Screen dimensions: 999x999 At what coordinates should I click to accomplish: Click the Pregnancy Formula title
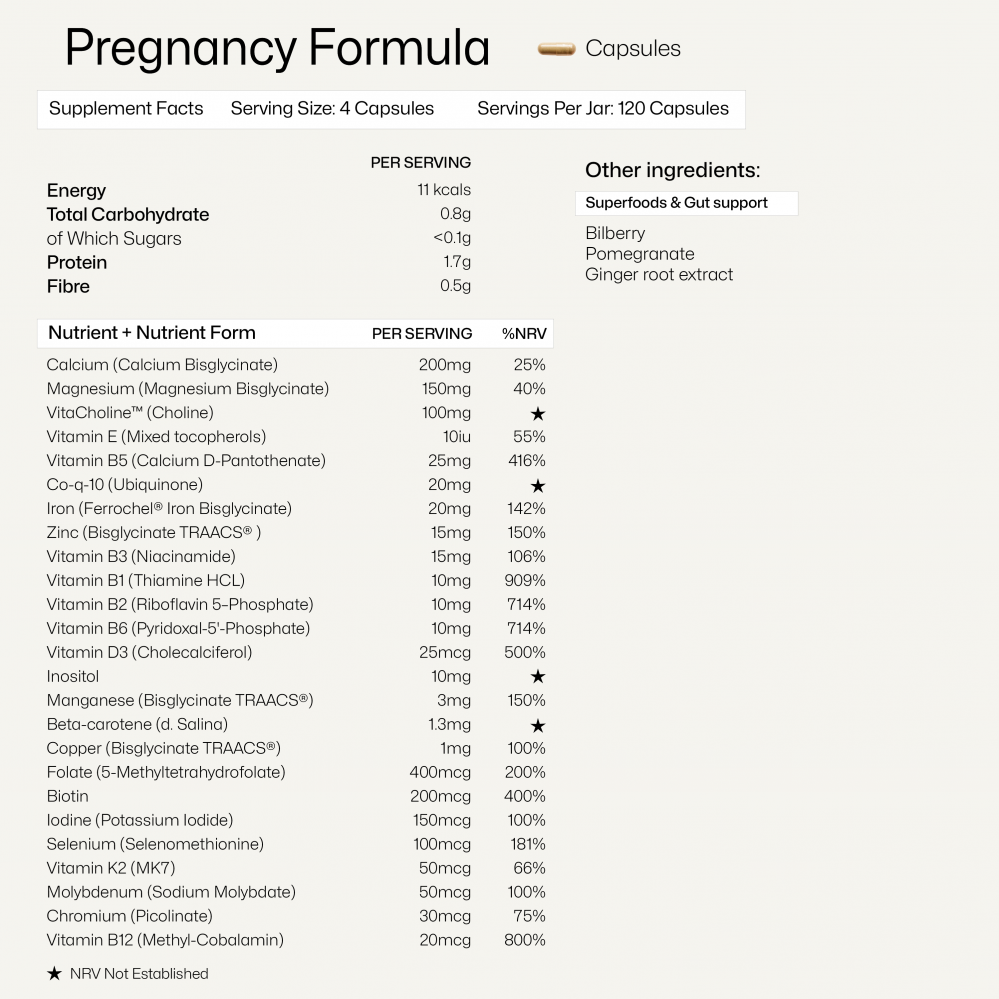coord(278,48)
